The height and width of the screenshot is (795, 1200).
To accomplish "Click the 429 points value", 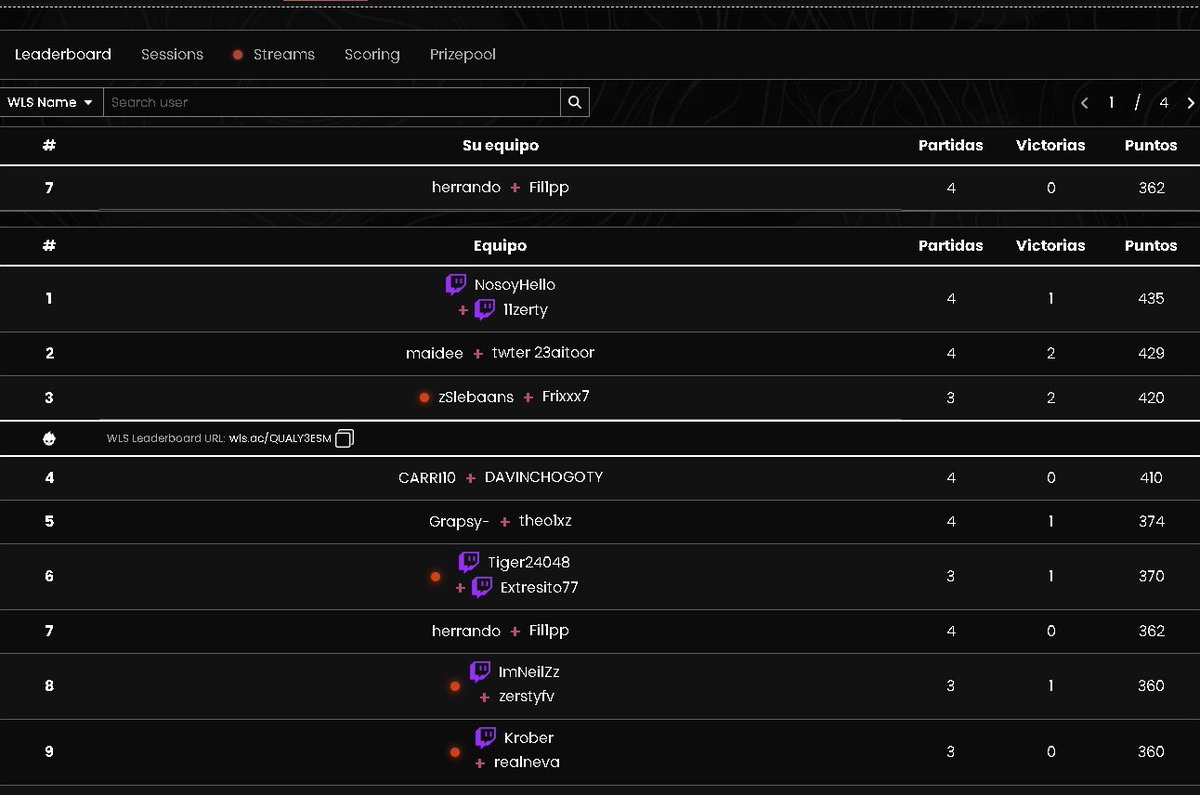I will [1151, 353].
